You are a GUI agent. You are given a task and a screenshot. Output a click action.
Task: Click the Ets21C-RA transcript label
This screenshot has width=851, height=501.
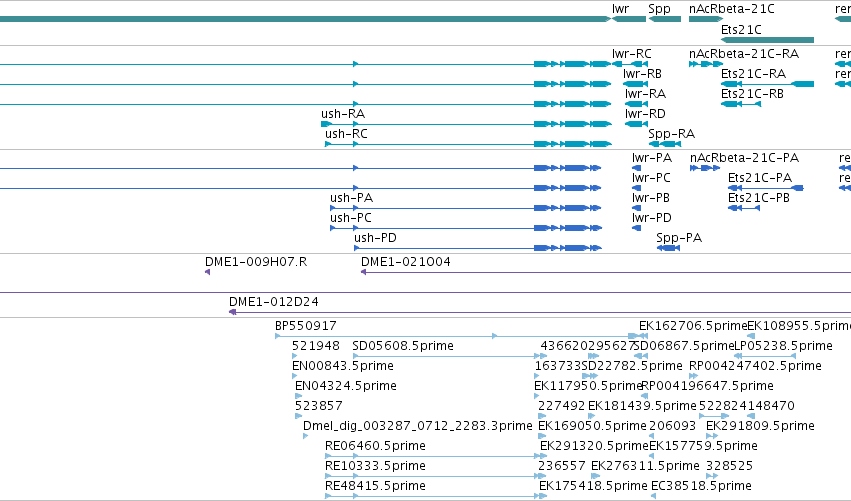click(x=753, y=74)
